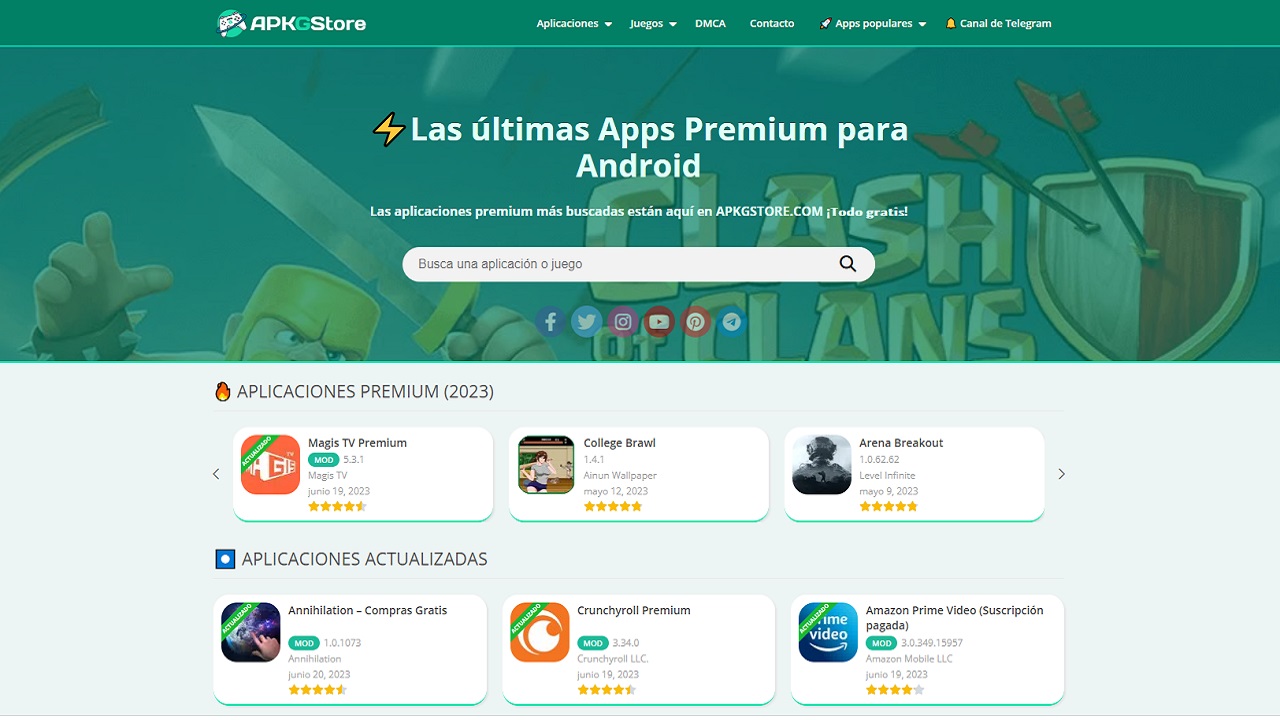Image resolution: width=1280 pixels, height=720 pixels.
Task: Click MOD badge on Crunchyroll Premium card
Action: coord(593,643)
